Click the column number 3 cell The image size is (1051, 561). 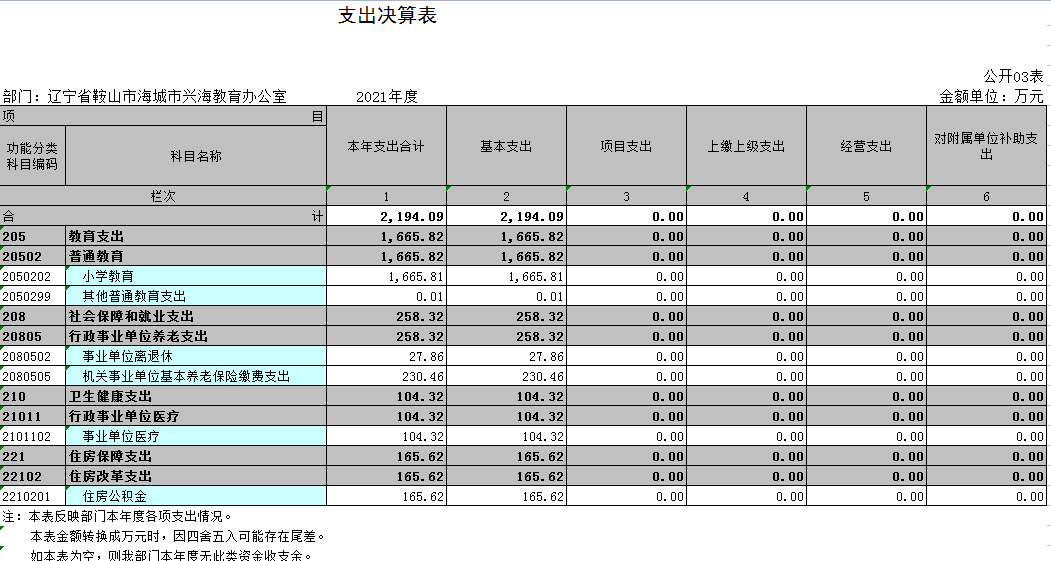(626, 196)
